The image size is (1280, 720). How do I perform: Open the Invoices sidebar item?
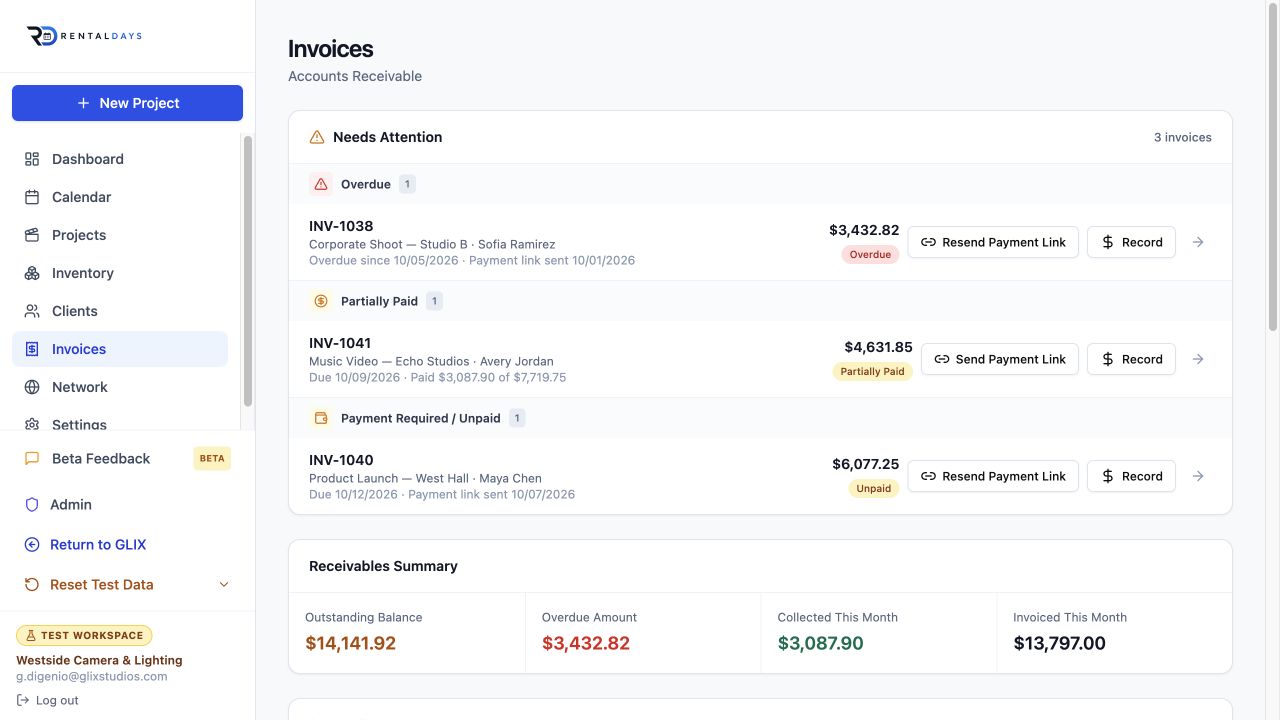click(120, 349)
